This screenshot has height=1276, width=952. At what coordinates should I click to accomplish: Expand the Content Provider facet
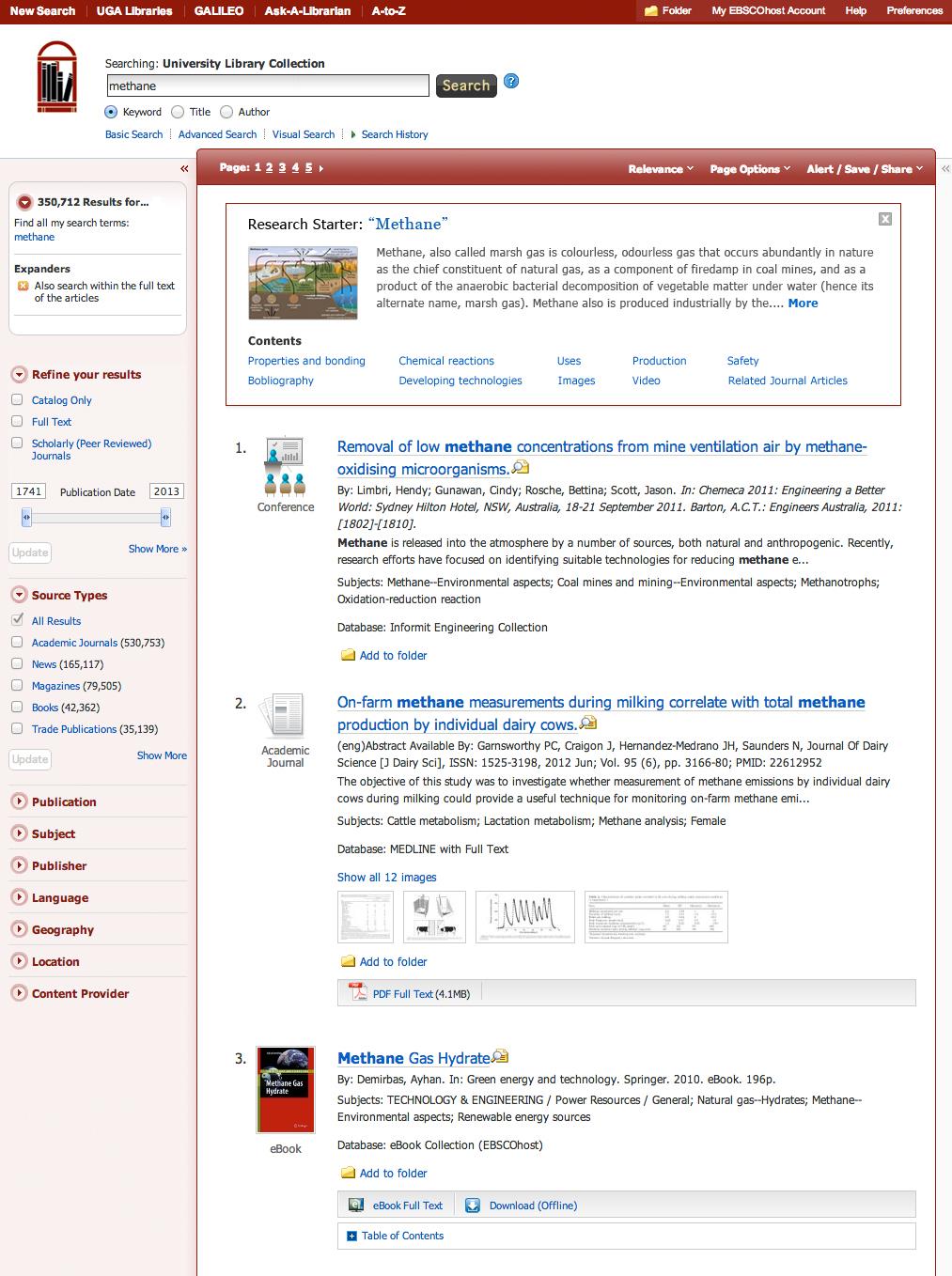click(x=19, y=993)
